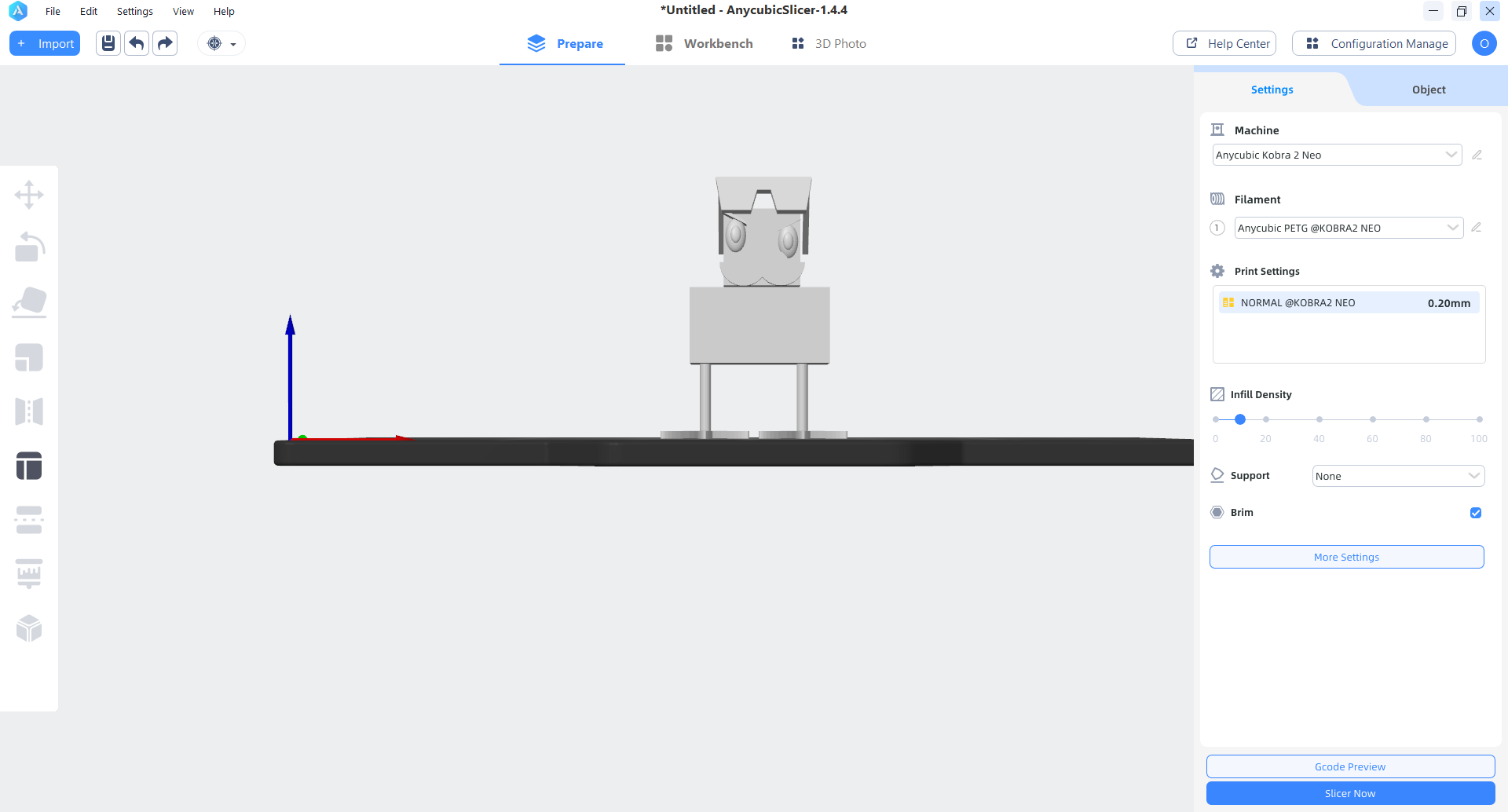1508x812 pixels.
Task: Undo the last action
Action: coord(137,43)
